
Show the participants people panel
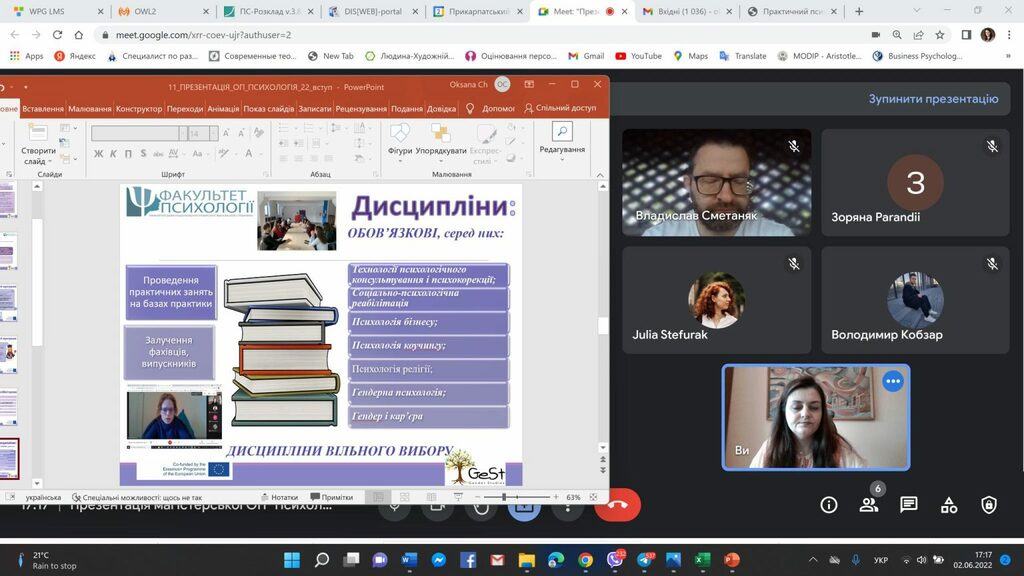[868, 505]
